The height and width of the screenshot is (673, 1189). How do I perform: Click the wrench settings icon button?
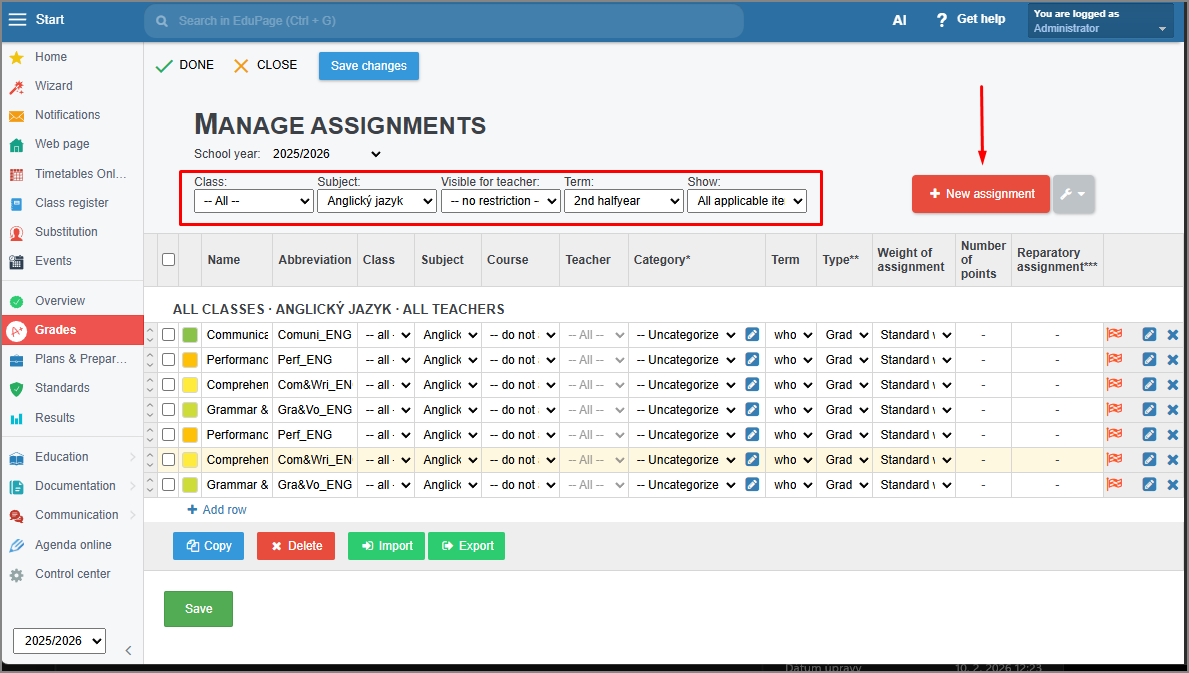[x=1073, y=194]
